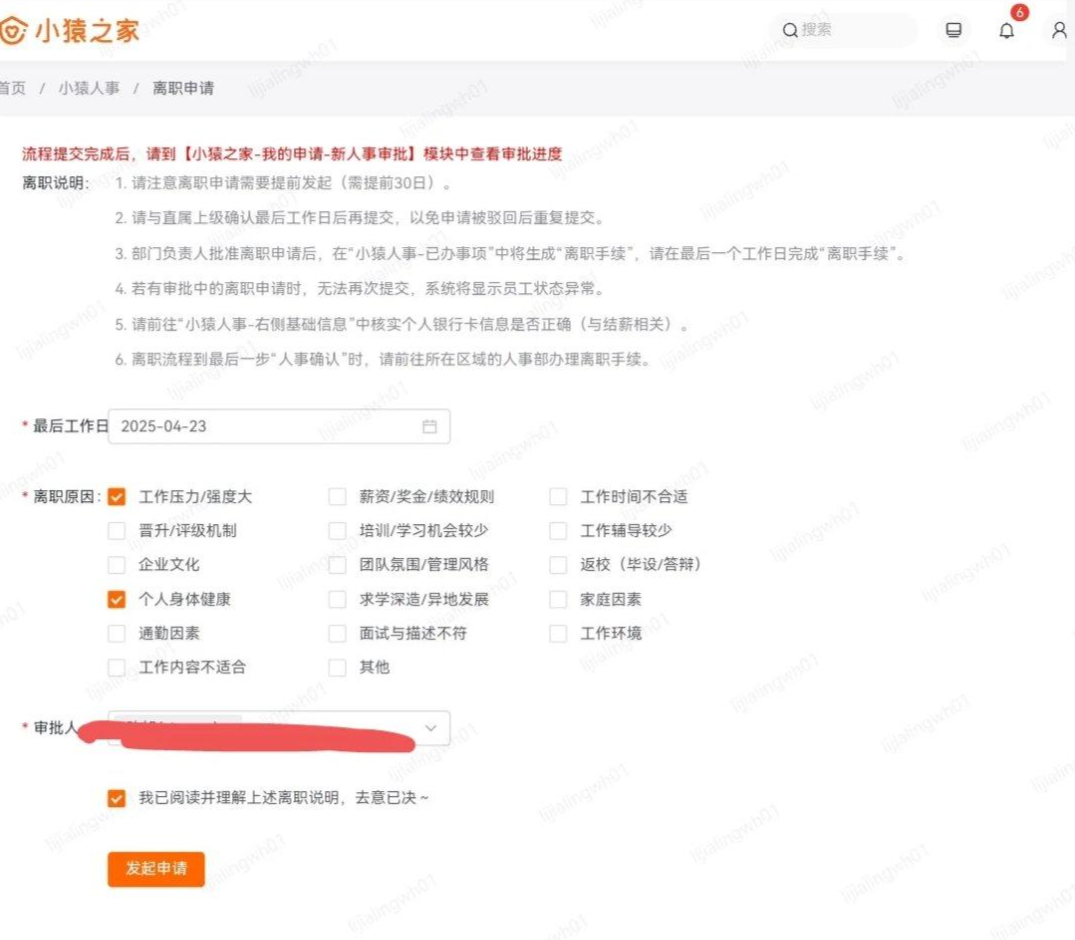The height and width of the screenshot is (940, 1075).
Task: Uncheck the 个人身体健康 reason
Action: (117, 598)
